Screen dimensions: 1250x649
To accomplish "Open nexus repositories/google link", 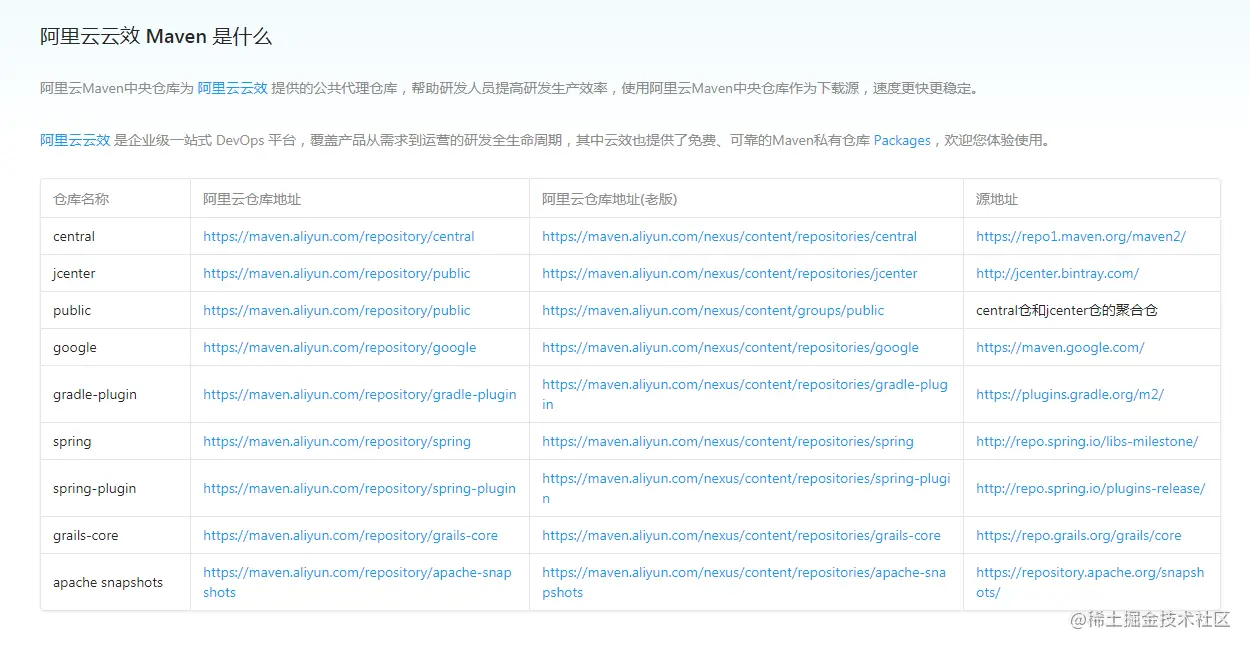I will (x=731, y=348).
